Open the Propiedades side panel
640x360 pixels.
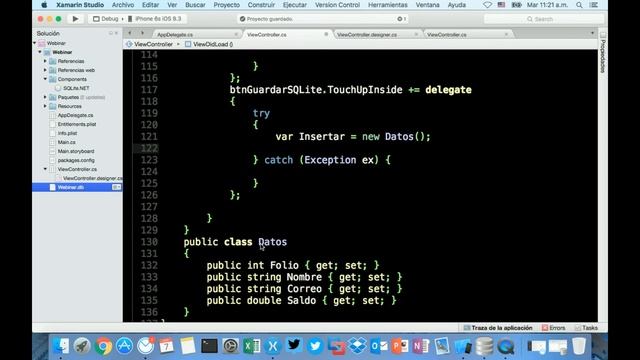point(603,53)
